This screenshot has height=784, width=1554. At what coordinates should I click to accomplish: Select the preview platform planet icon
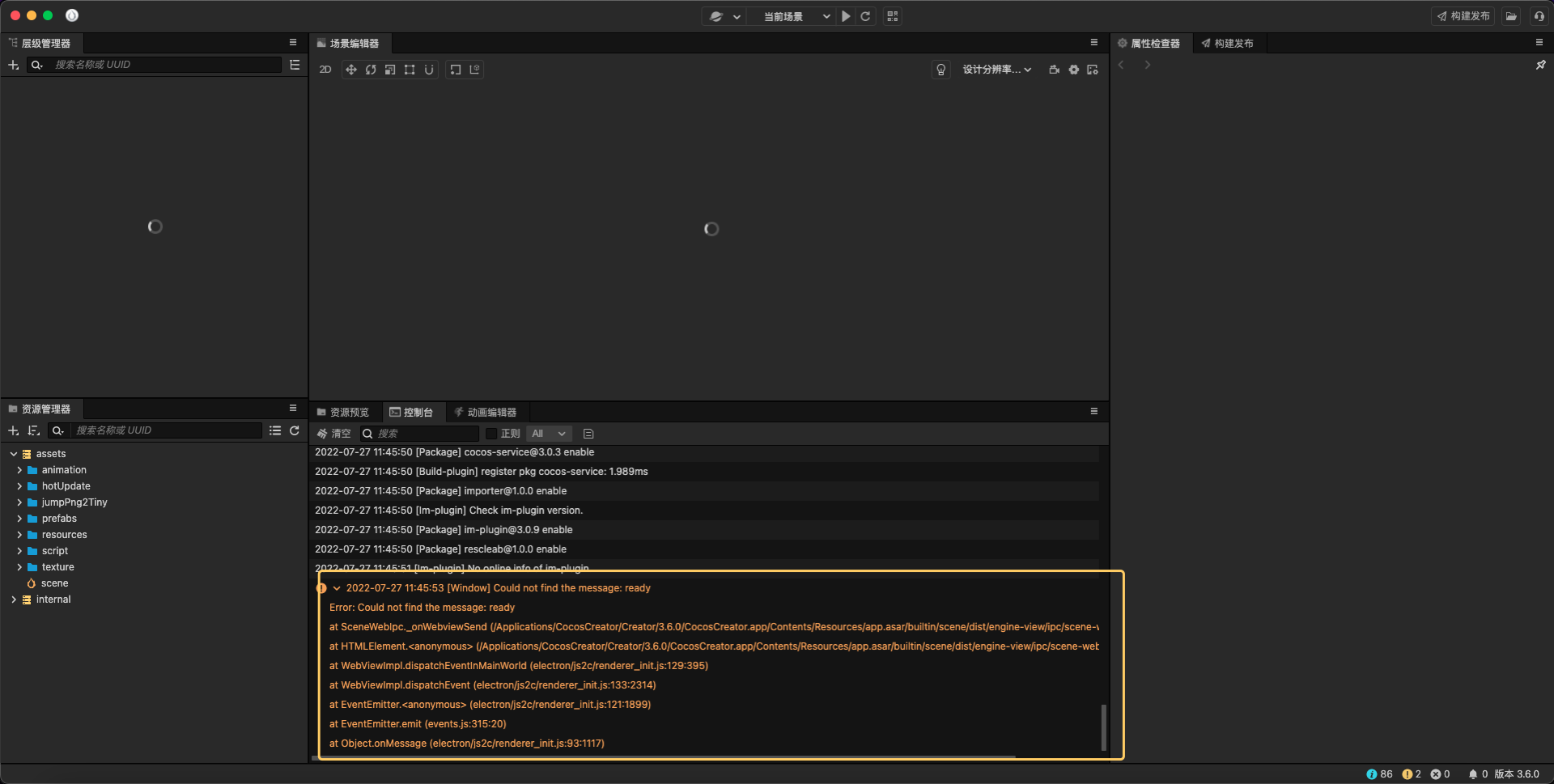pyautogui.click(x=716, y=16)
